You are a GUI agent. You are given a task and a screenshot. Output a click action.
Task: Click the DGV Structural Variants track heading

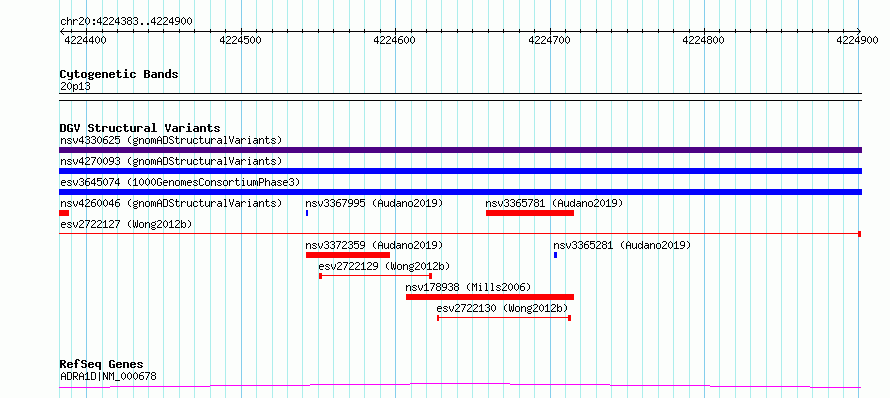tap(140, 128)
